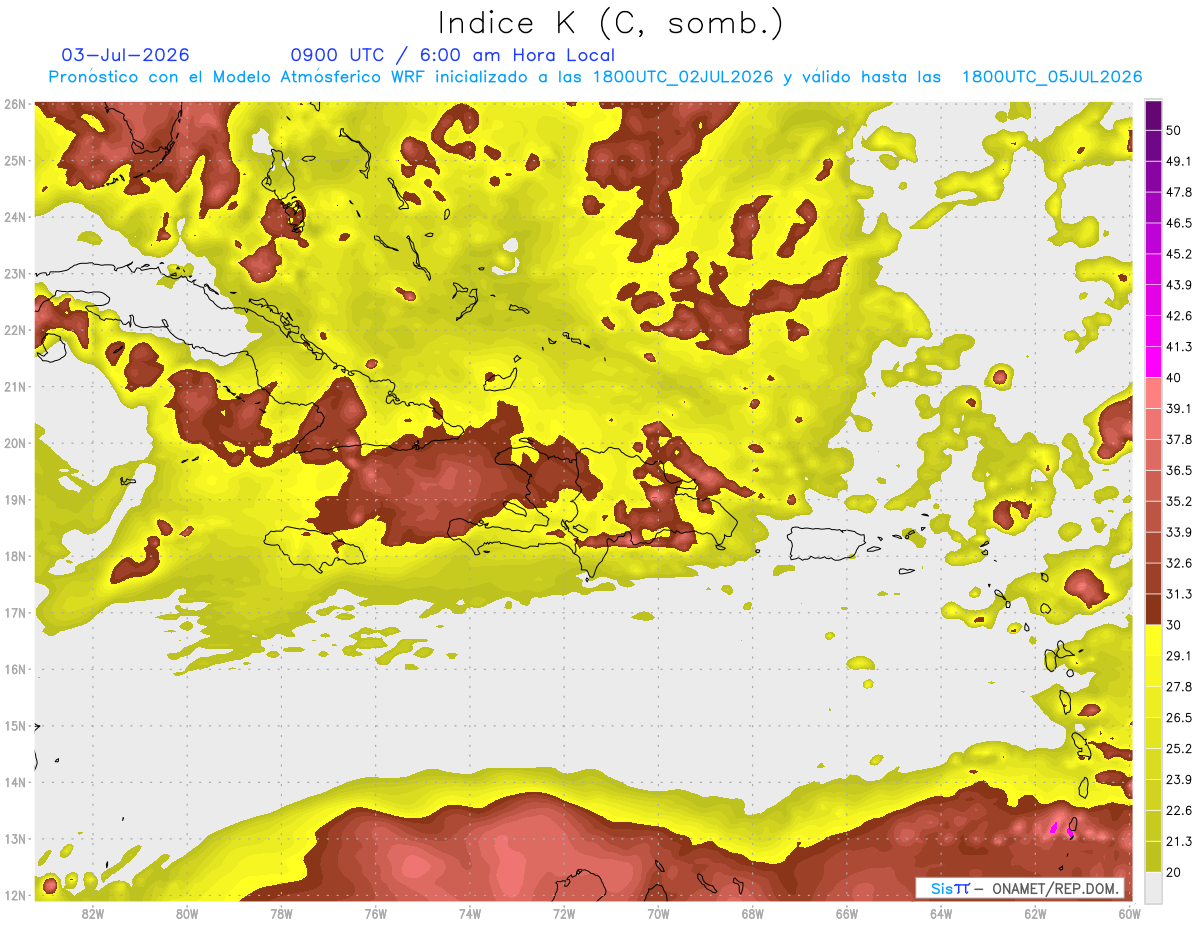Click the "14N" latitude label

coord(15,782)
